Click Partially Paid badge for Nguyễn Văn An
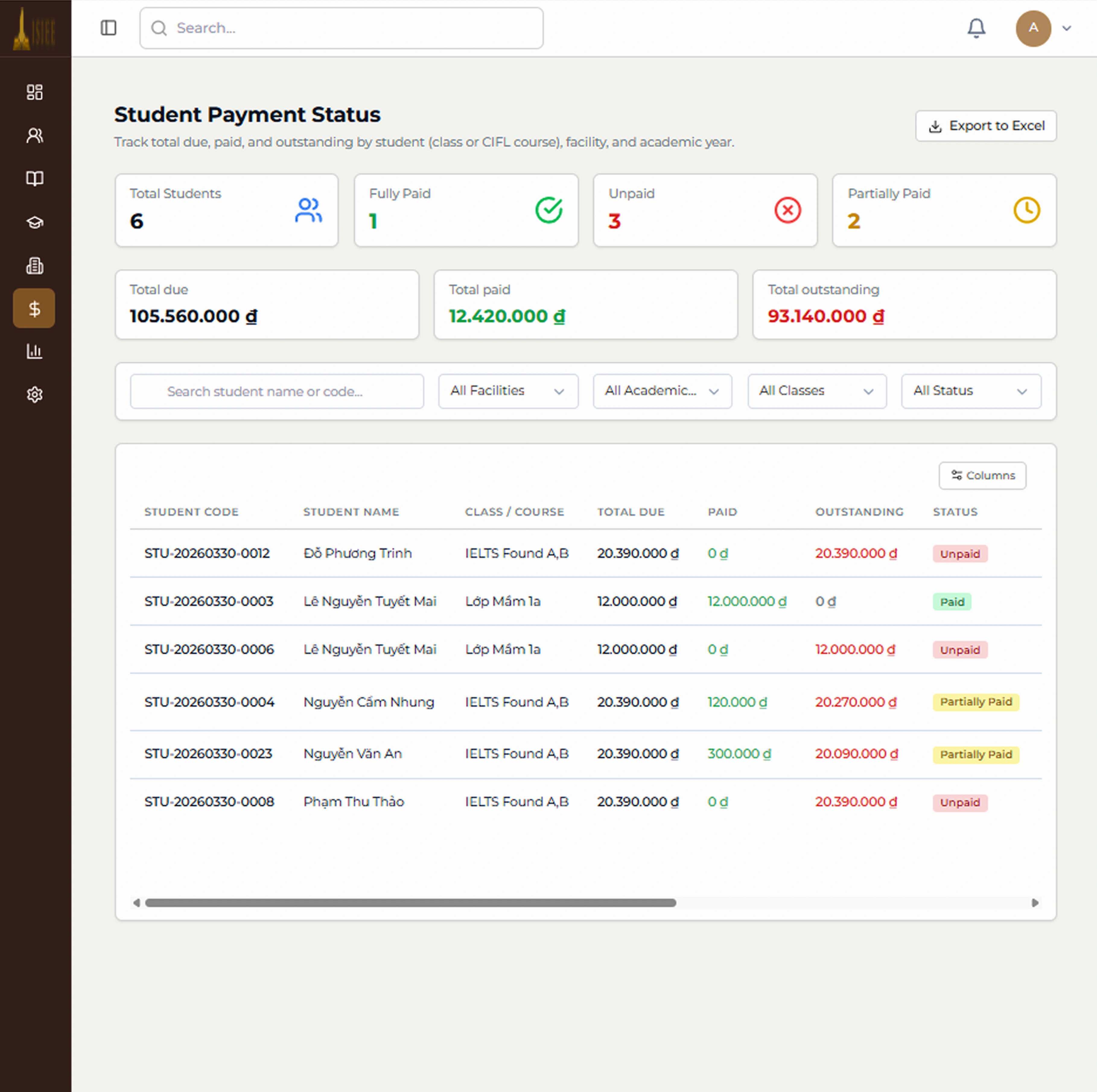Viewport: 1097px width, 1092px height. (x=975, y=754)
